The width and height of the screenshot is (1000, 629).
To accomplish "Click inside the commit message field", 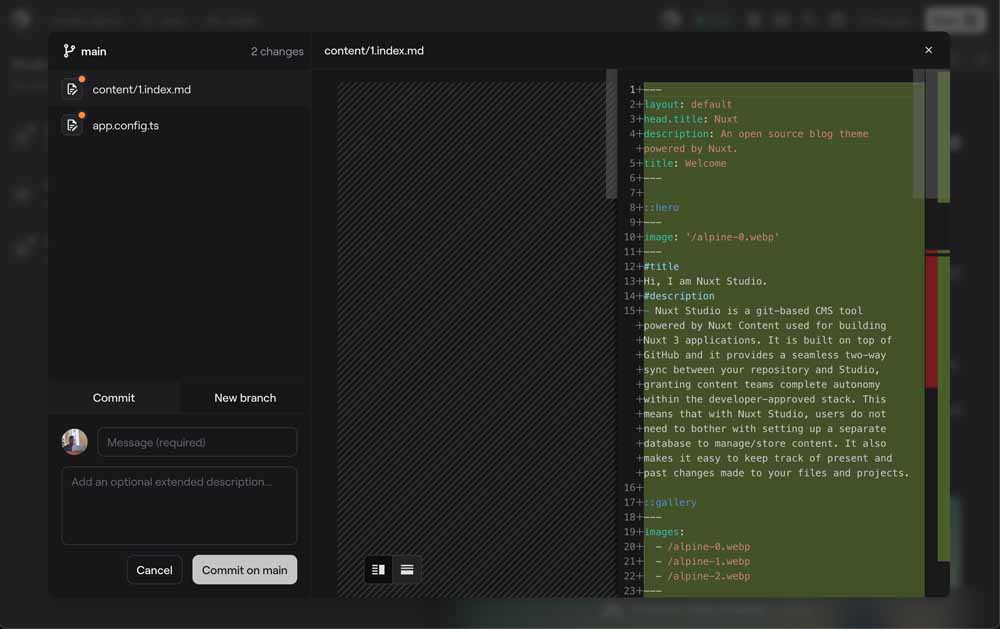I will pyautogui.click(x=197, y=441).
